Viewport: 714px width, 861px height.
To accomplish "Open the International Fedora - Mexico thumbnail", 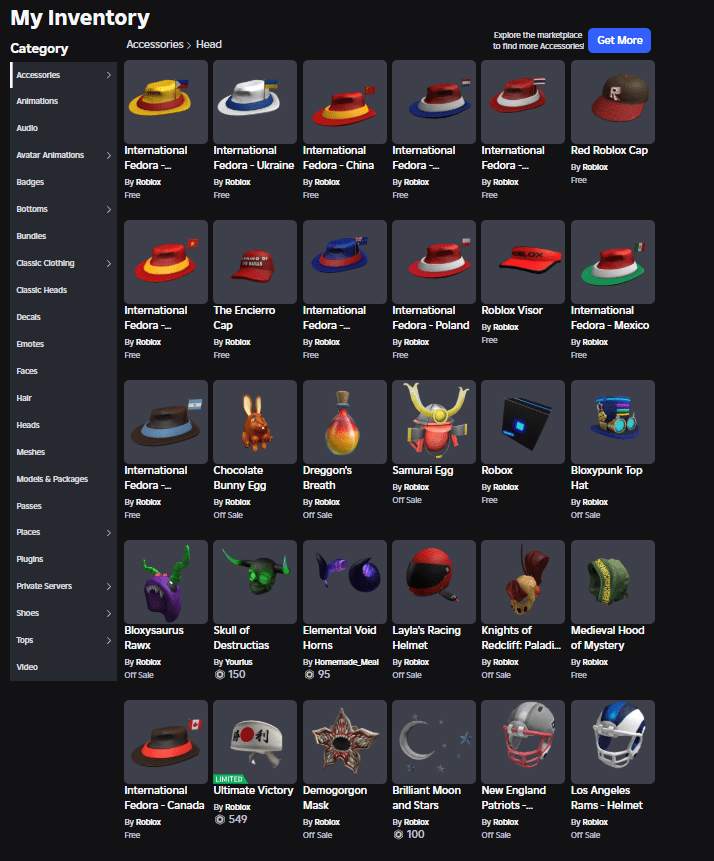I will click(x=612, y=262).
